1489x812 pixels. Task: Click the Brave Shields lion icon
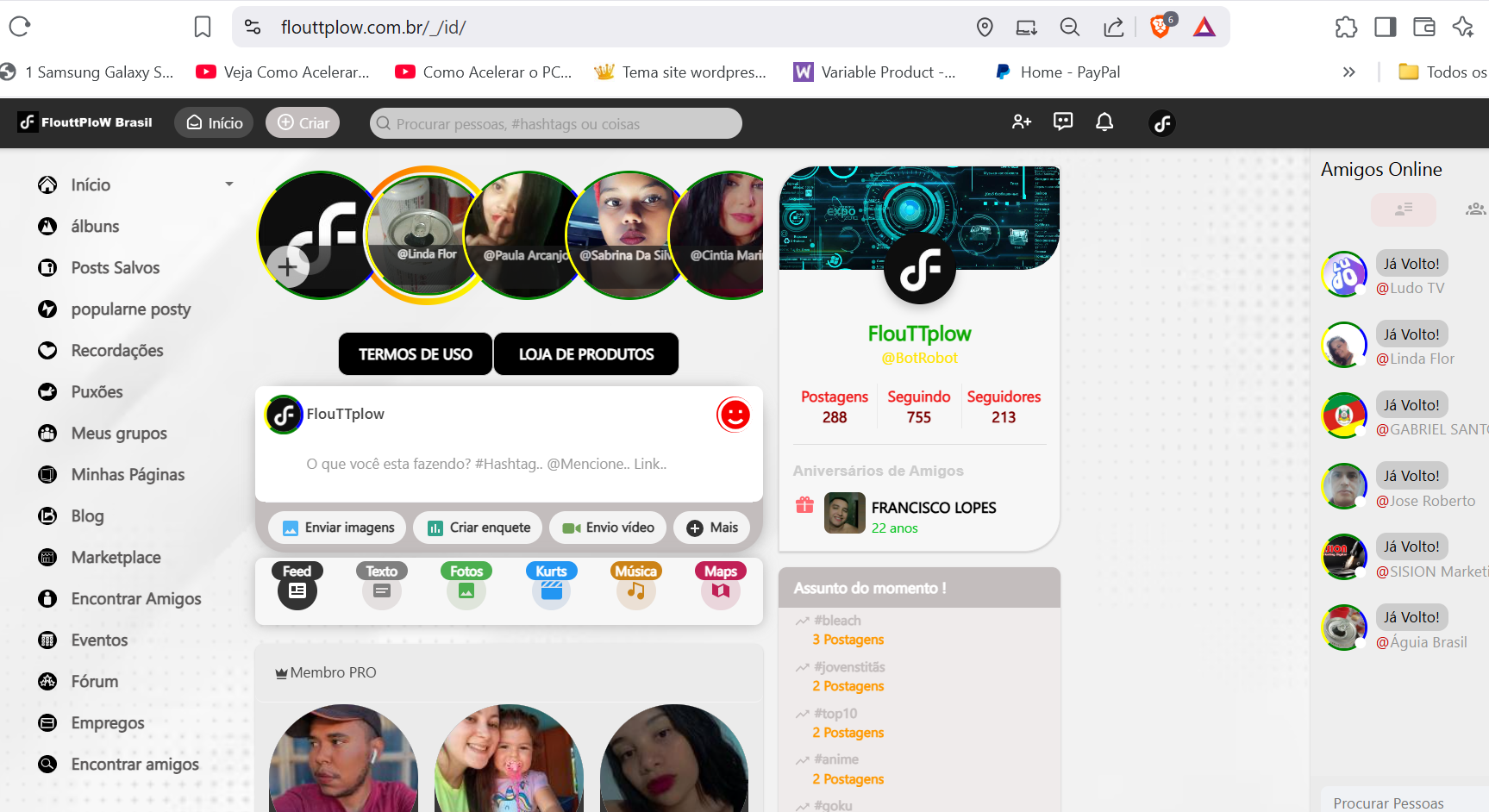[1161, 28]
